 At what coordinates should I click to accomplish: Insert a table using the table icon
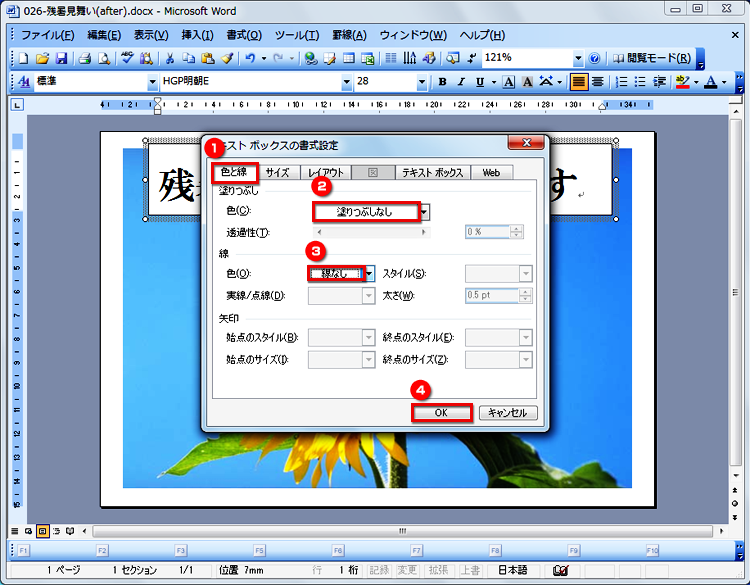click(x=349, y=58)
